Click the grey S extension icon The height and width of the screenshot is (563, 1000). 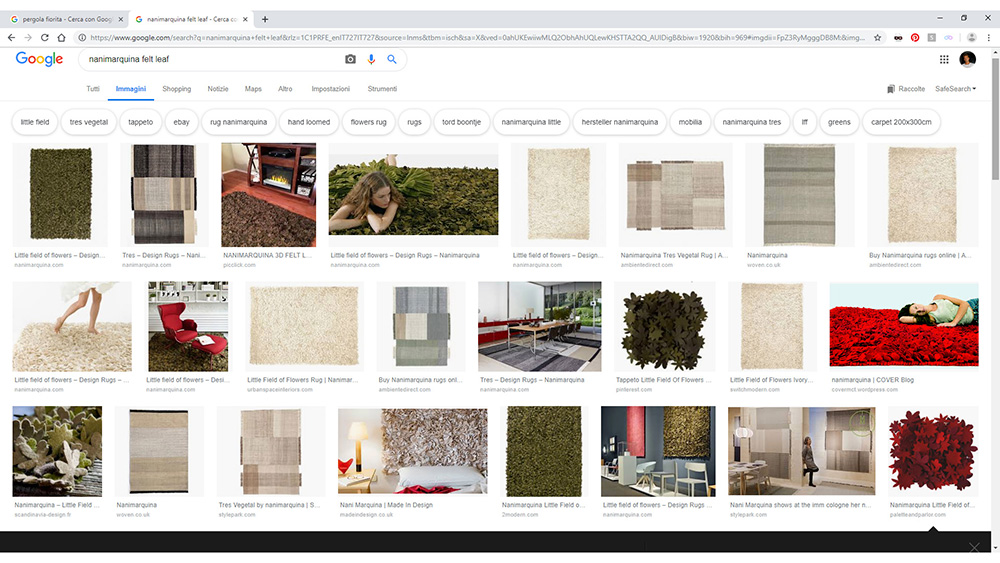click(932, 38)
